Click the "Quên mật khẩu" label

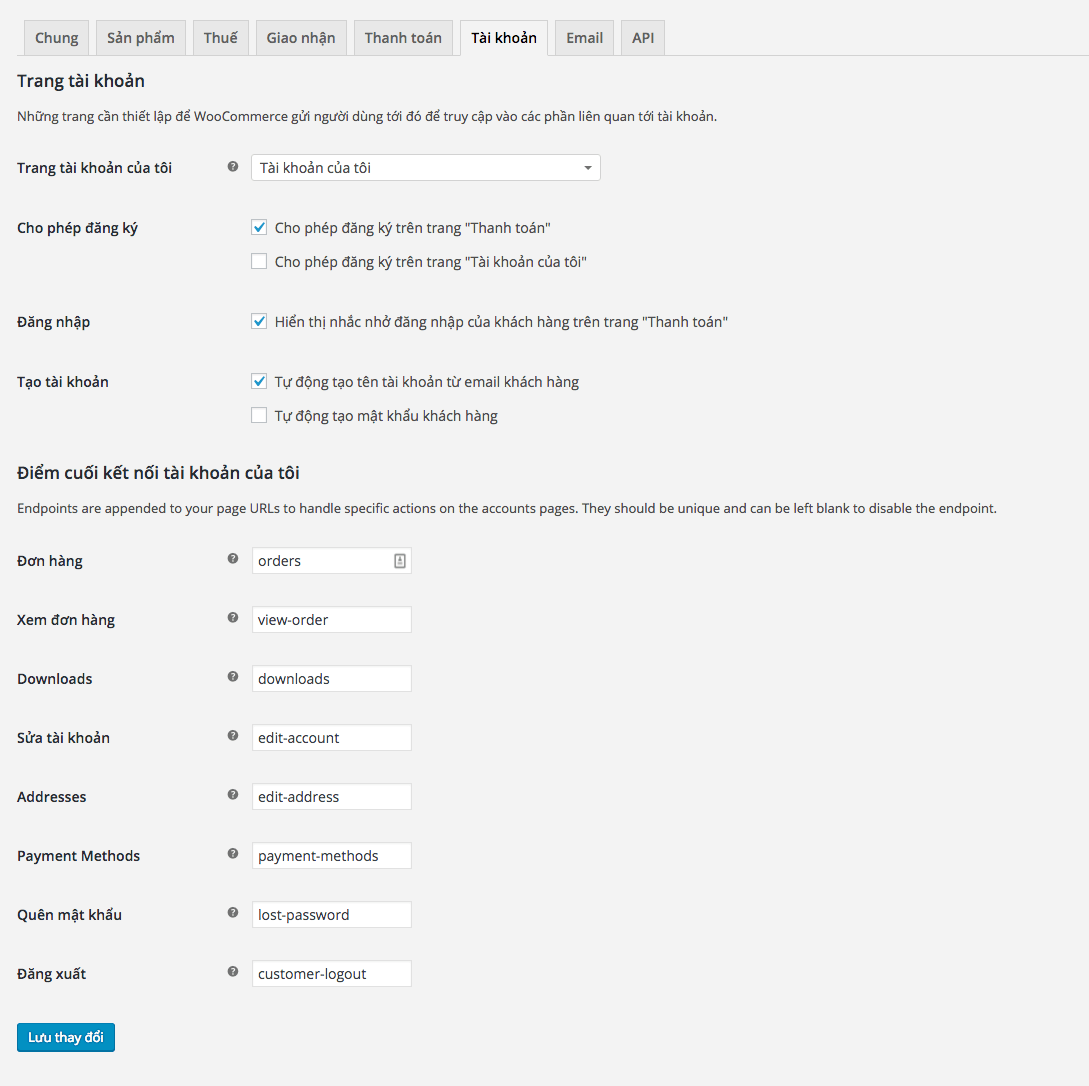[x=69, y=915]
